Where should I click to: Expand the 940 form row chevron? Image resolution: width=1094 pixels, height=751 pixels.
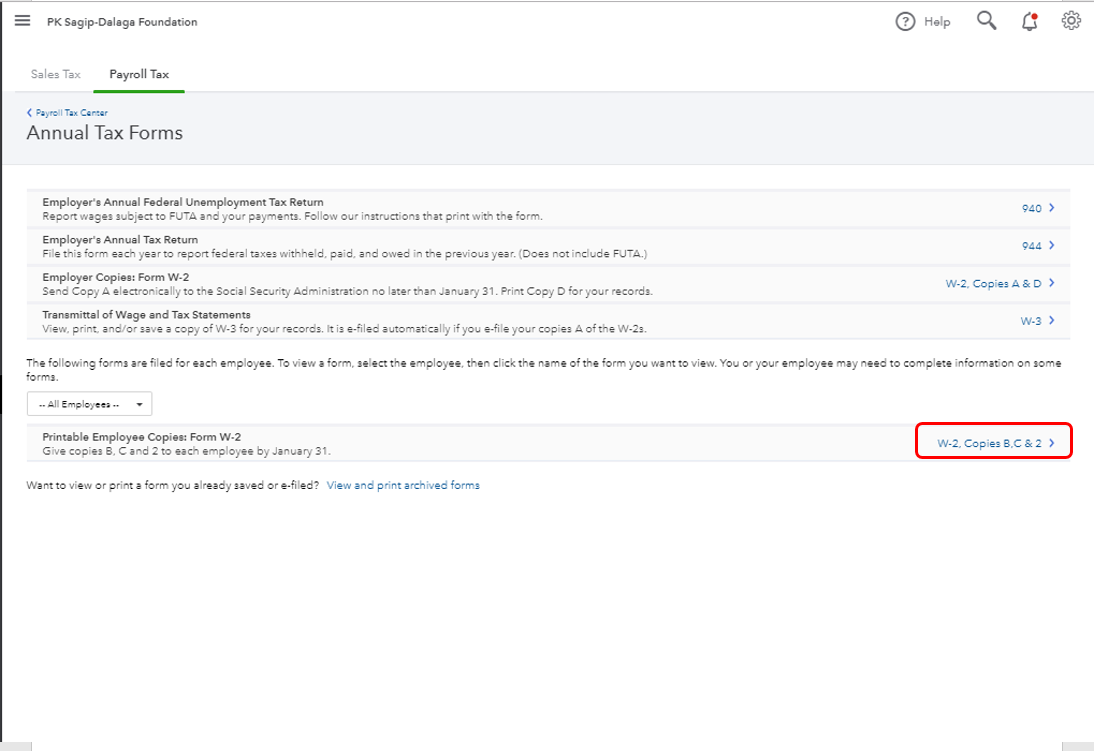(x=1054, y=208)
